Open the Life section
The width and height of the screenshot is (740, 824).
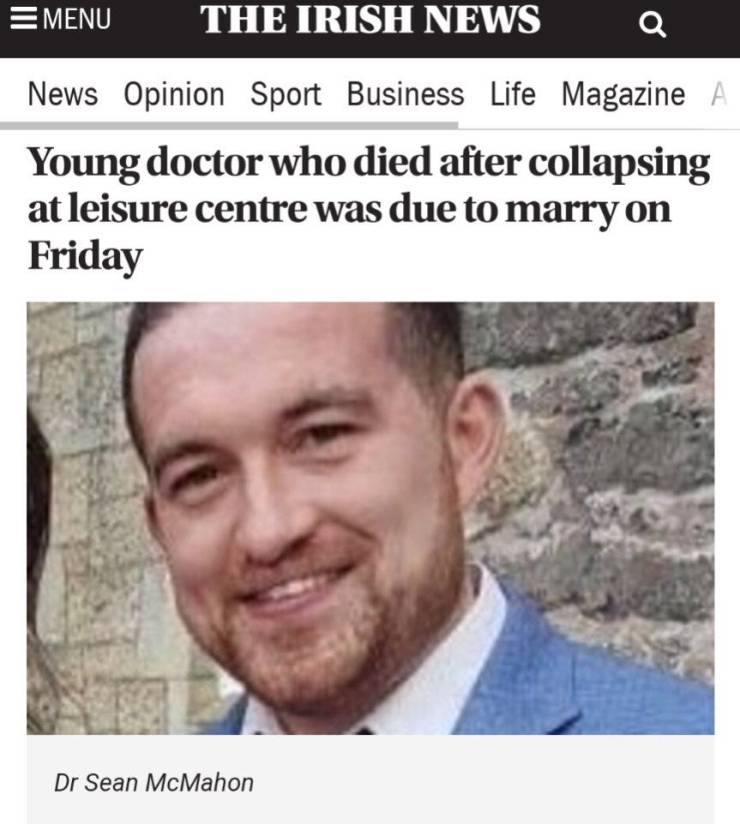coord(512,95)
